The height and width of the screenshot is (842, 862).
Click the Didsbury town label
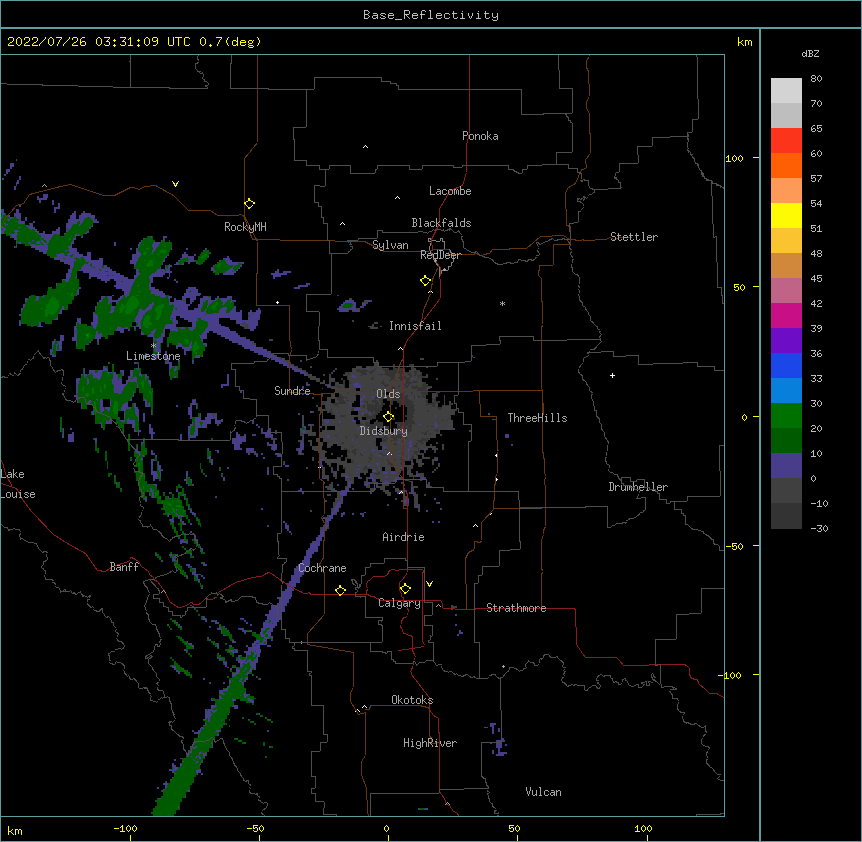click(384, 431)
